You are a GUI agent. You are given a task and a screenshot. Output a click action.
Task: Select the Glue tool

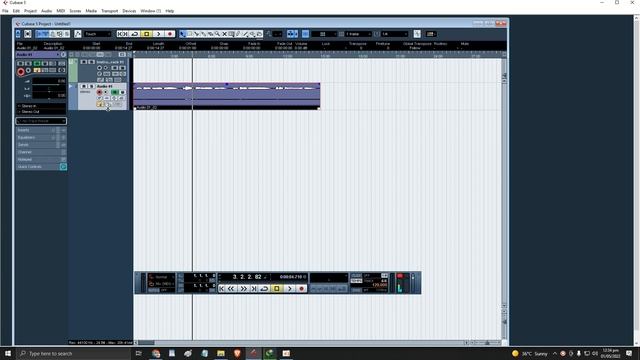pos(203,34)
